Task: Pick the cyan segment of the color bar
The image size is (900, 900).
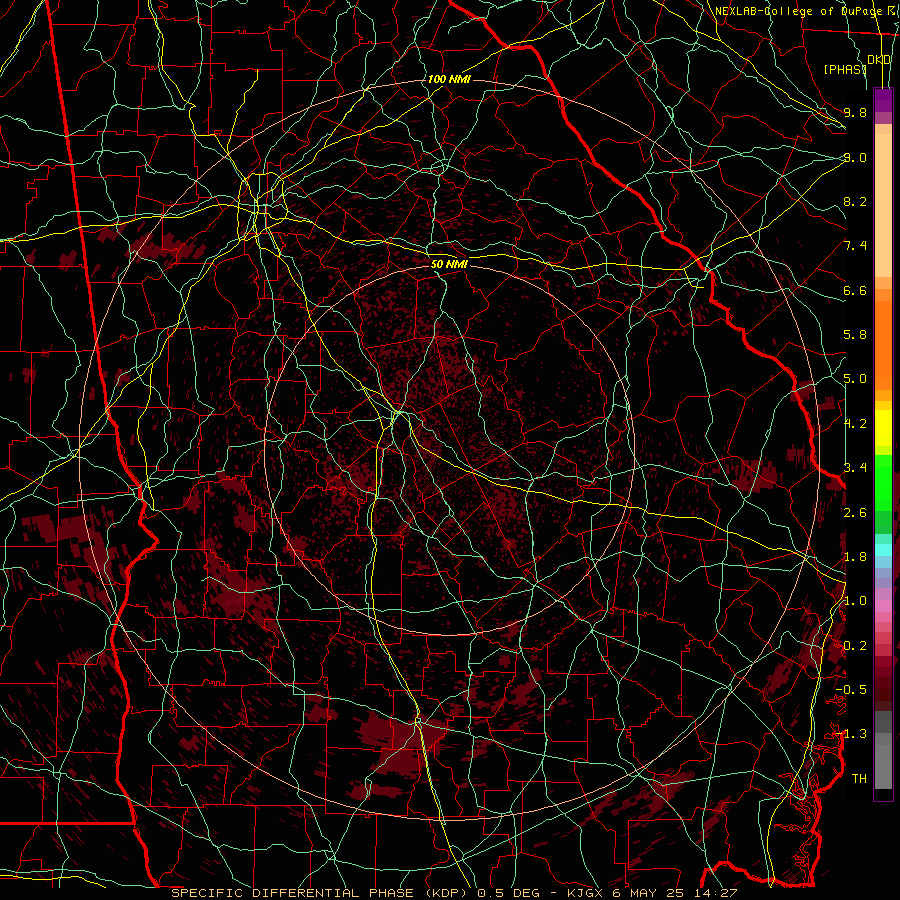Action: click(x=883, y=550)
